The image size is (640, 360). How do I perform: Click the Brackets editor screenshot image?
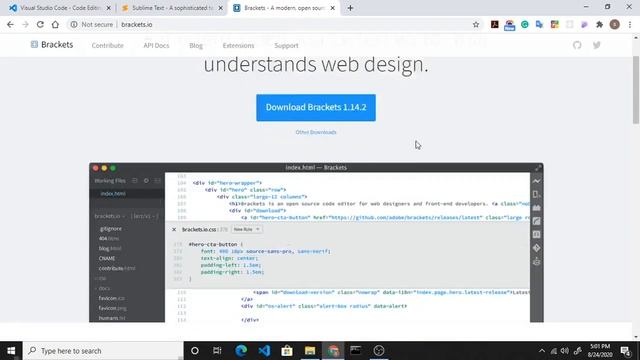point(316,242)
